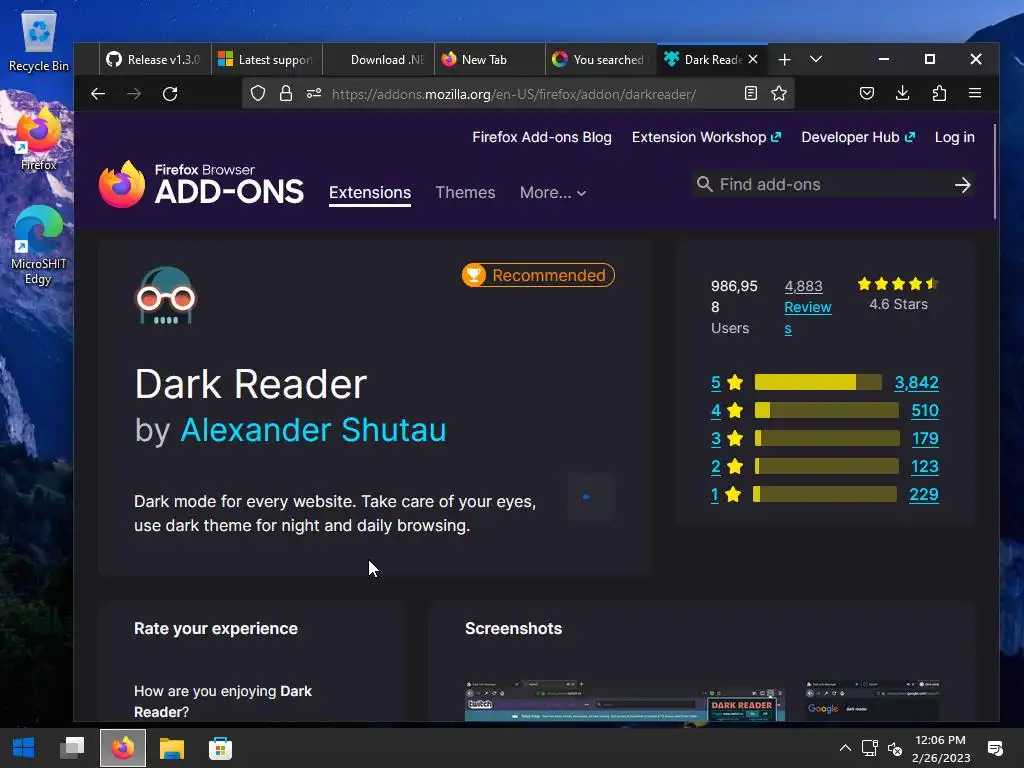Open the Extension Workshop link
Viewport: 1024px width, 768px height.
point(706,137)
